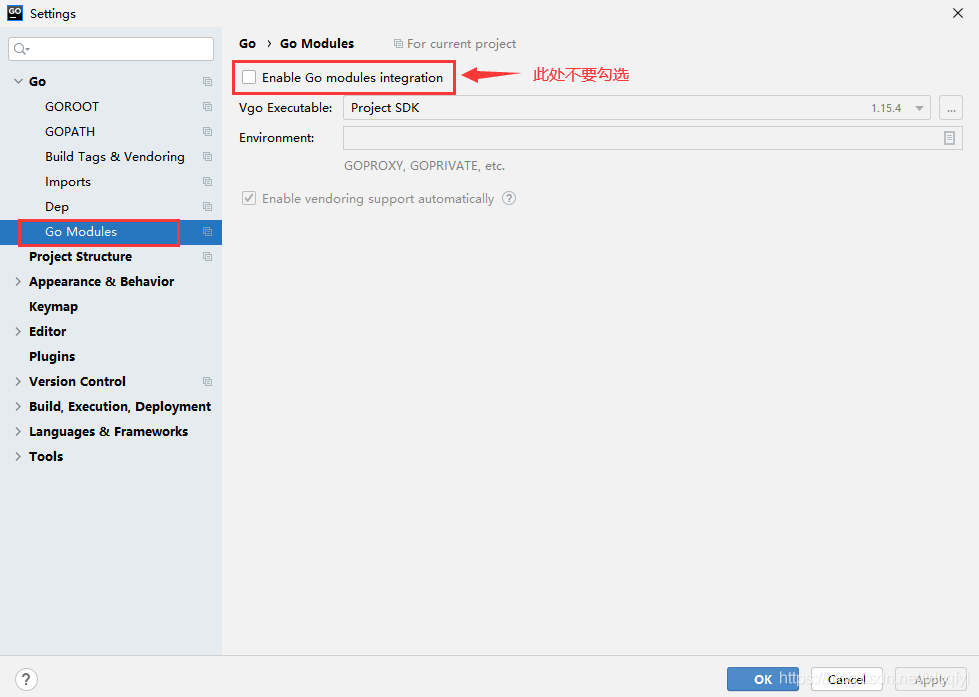Open Keymap settings
This screenshot has width=979, height=697.
[x=53, y=307]
